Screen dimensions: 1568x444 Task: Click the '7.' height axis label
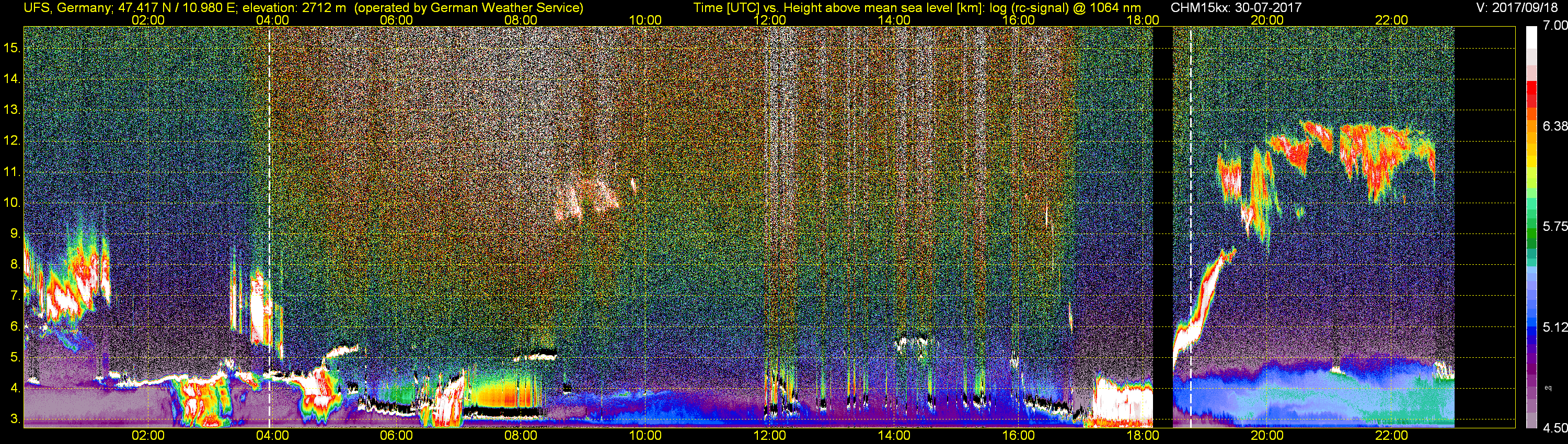point(15,296)
